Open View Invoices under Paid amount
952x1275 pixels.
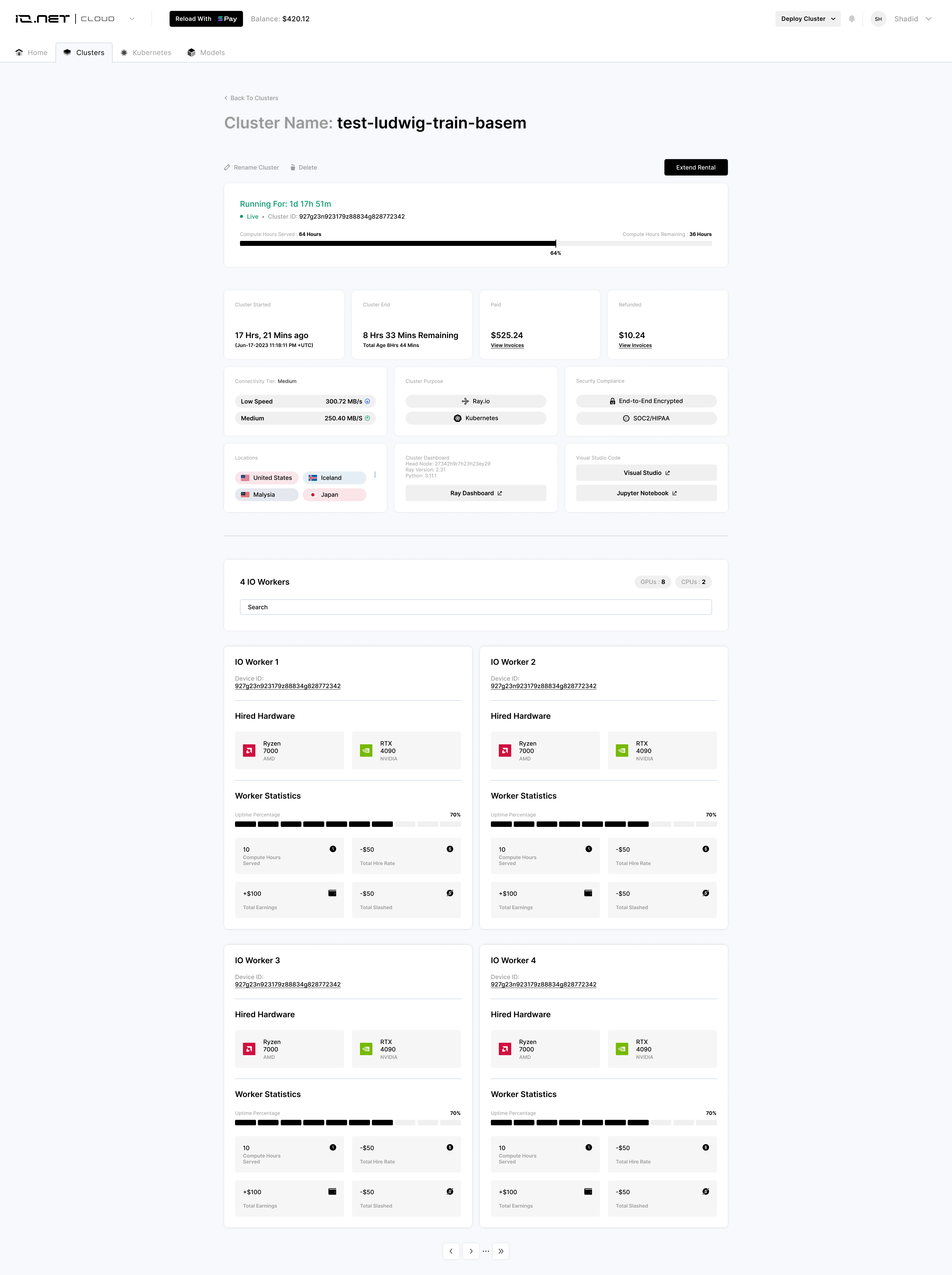tap(507, 346)
